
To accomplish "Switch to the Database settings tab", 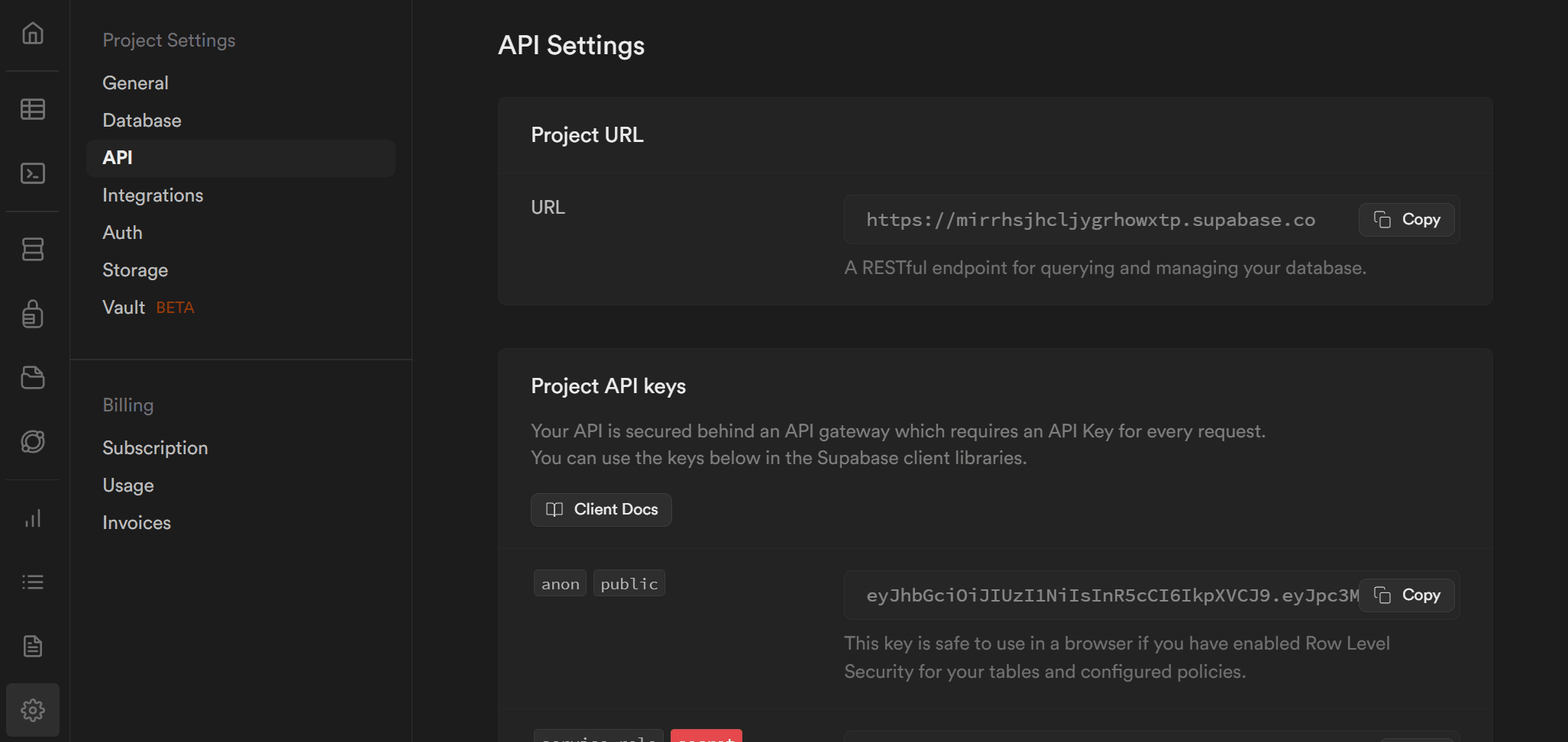I will (141, 120).
